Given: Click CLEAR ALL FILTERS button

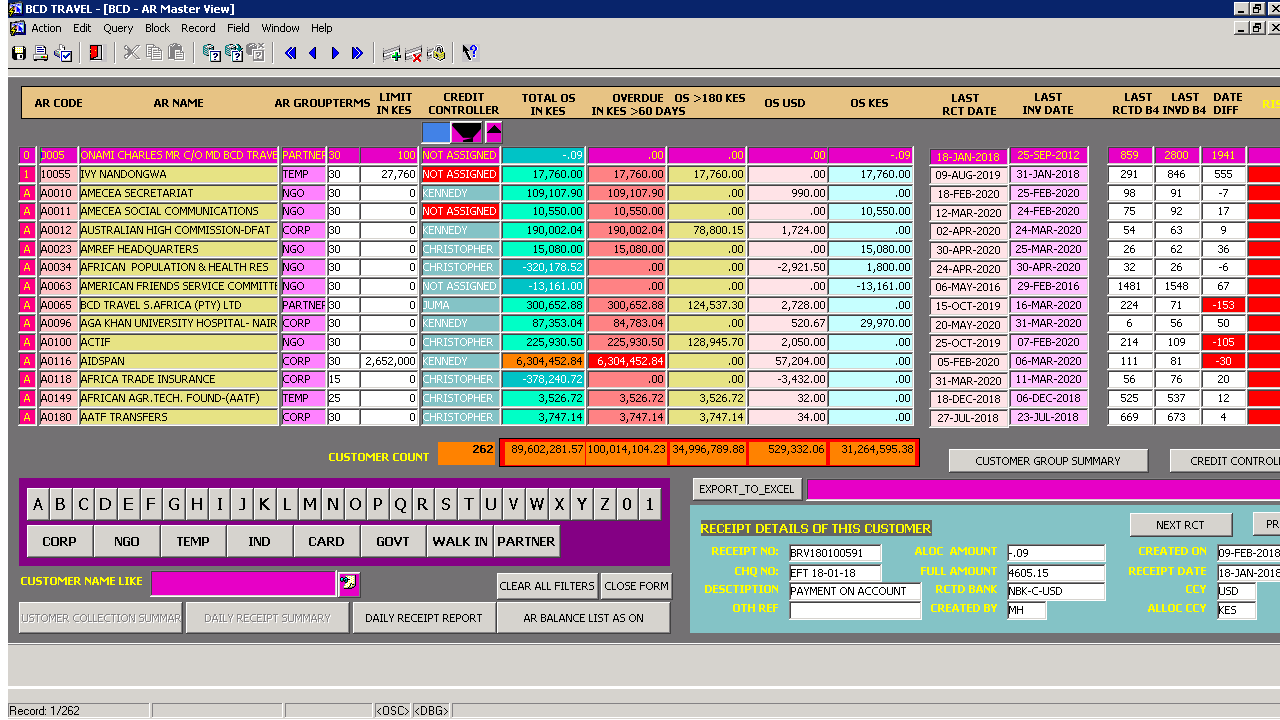Looking at the screenshot, I should pyautogui.click(x=547, y=586).
